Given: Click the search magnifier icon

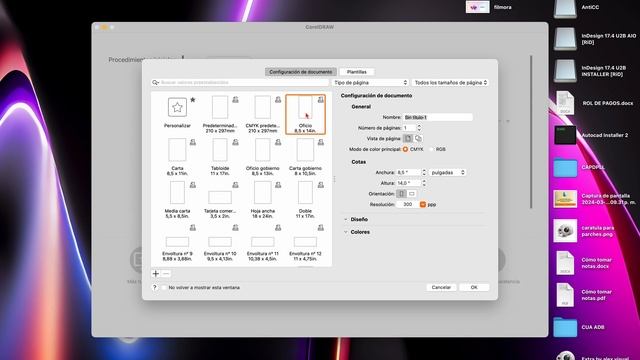Looking at the screenshot, I should (x=156, y=82).
